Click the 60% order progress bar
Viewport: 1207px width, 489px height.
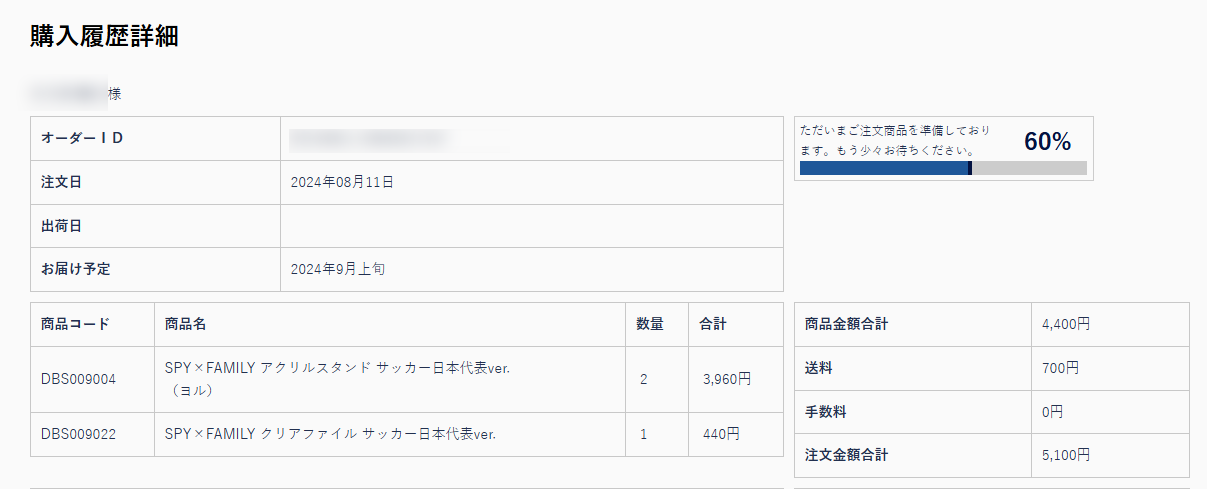point(943,168)
